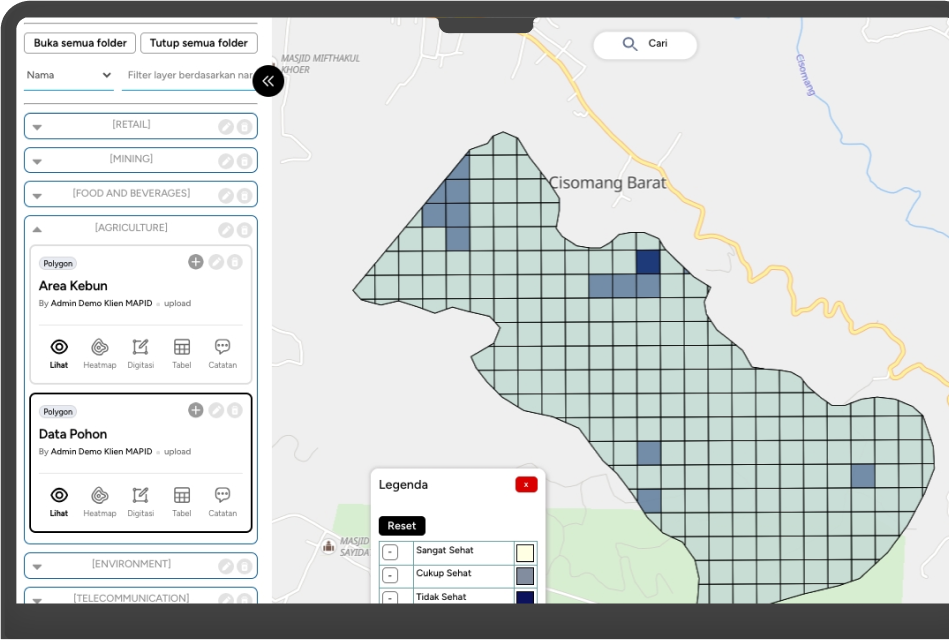Open Catatan notes for Data Pohon

[222, 501]
